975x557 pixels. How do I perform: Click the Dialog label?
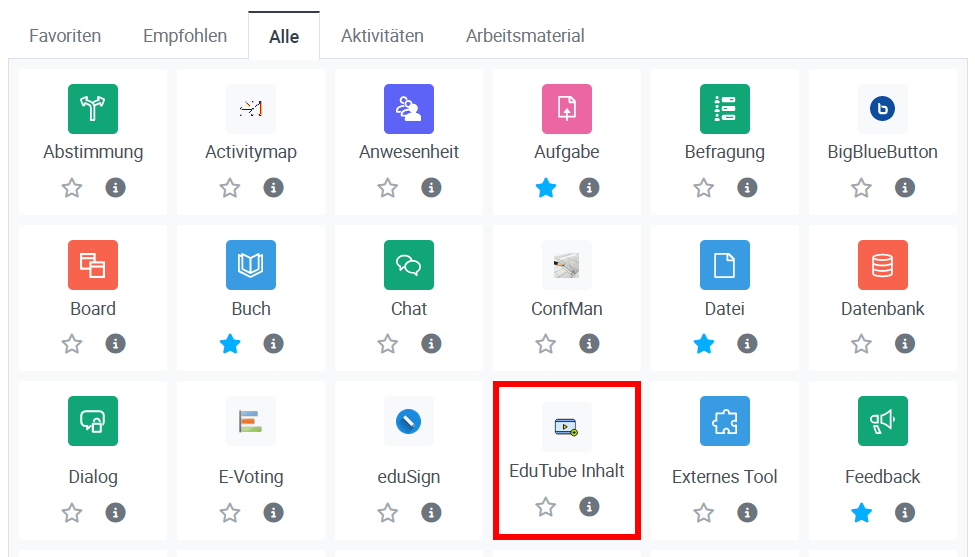click(93, 477)
